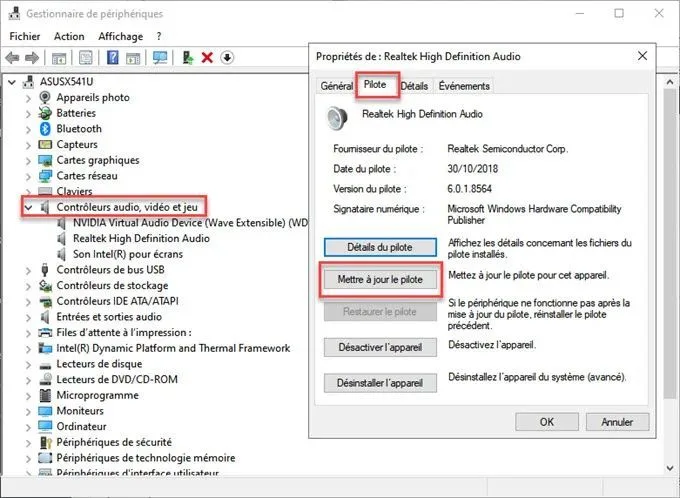Click the Détails du pilote button

click(x=380, y=247)
